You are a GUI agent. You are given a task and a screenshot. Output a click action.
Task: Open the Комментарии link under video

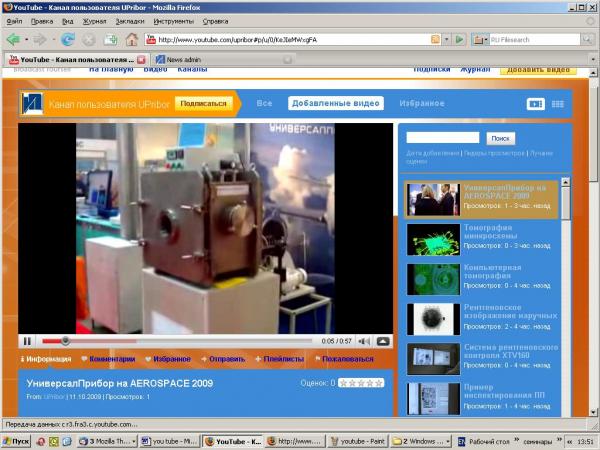pyautogui.click(x=112, y=359)
